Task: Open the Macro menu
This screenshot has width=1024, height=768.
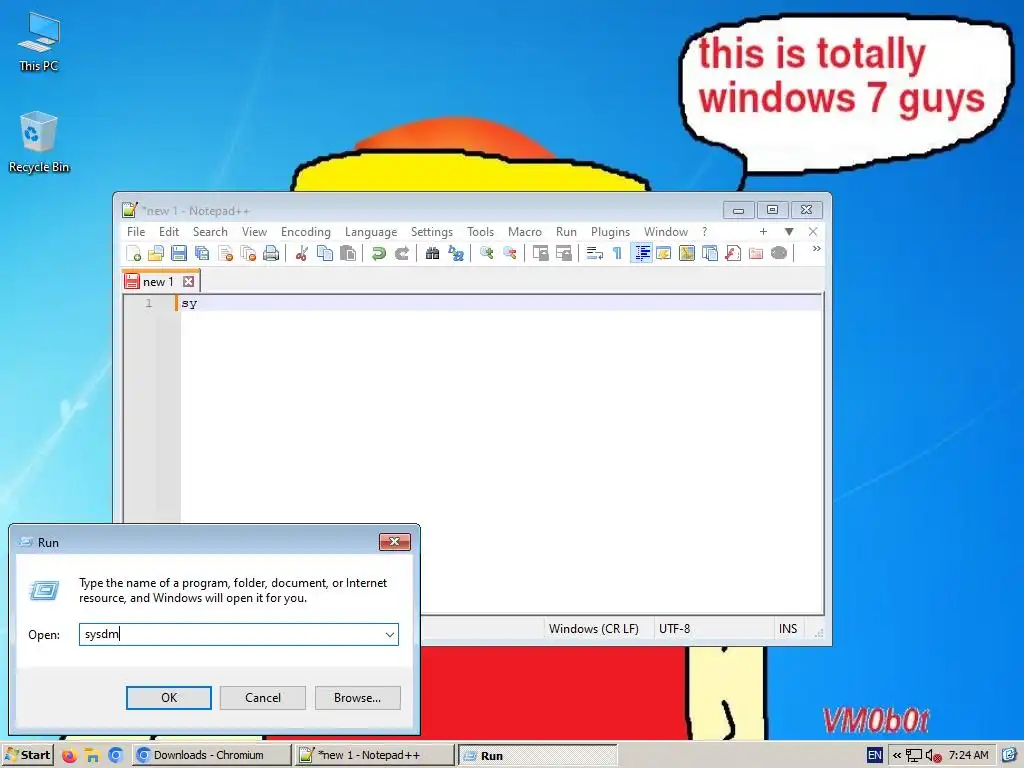Action: (x=525, y=232)
